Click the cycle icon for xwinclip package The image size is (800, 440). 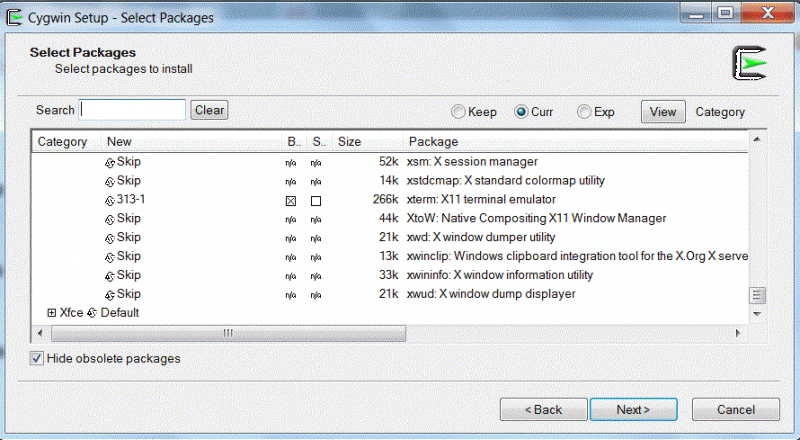[110, 257]
